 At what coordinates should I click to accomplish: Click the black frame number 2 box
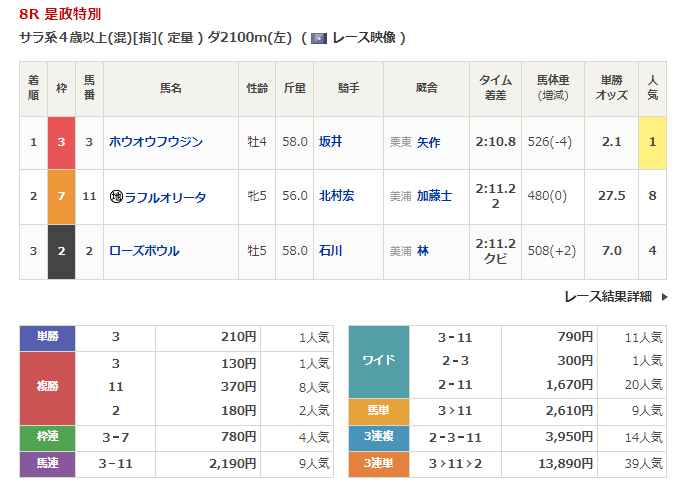click(61, 251)
